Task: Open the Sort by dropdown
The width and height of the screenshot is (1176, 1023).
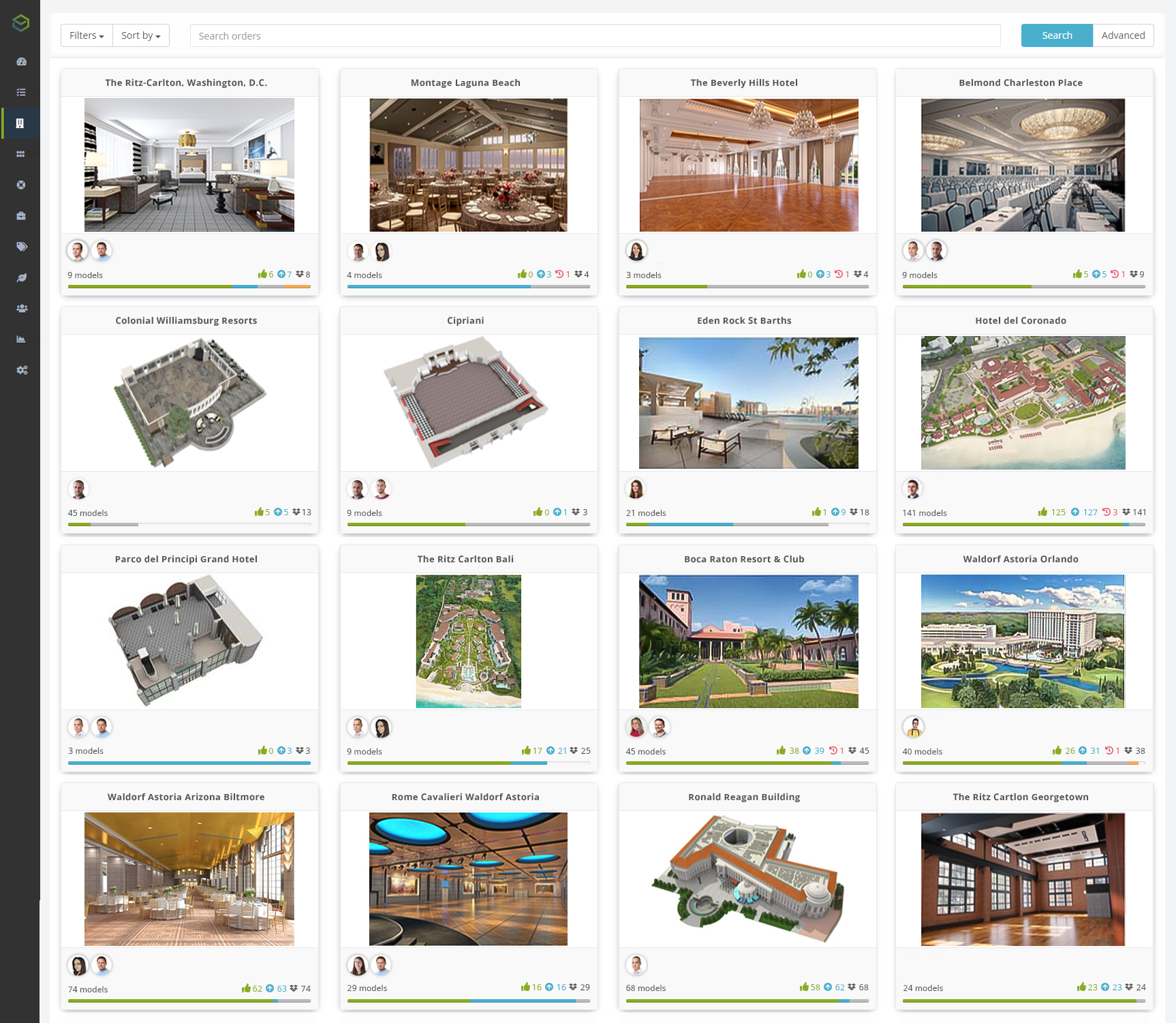Action: tap(141, 35)
